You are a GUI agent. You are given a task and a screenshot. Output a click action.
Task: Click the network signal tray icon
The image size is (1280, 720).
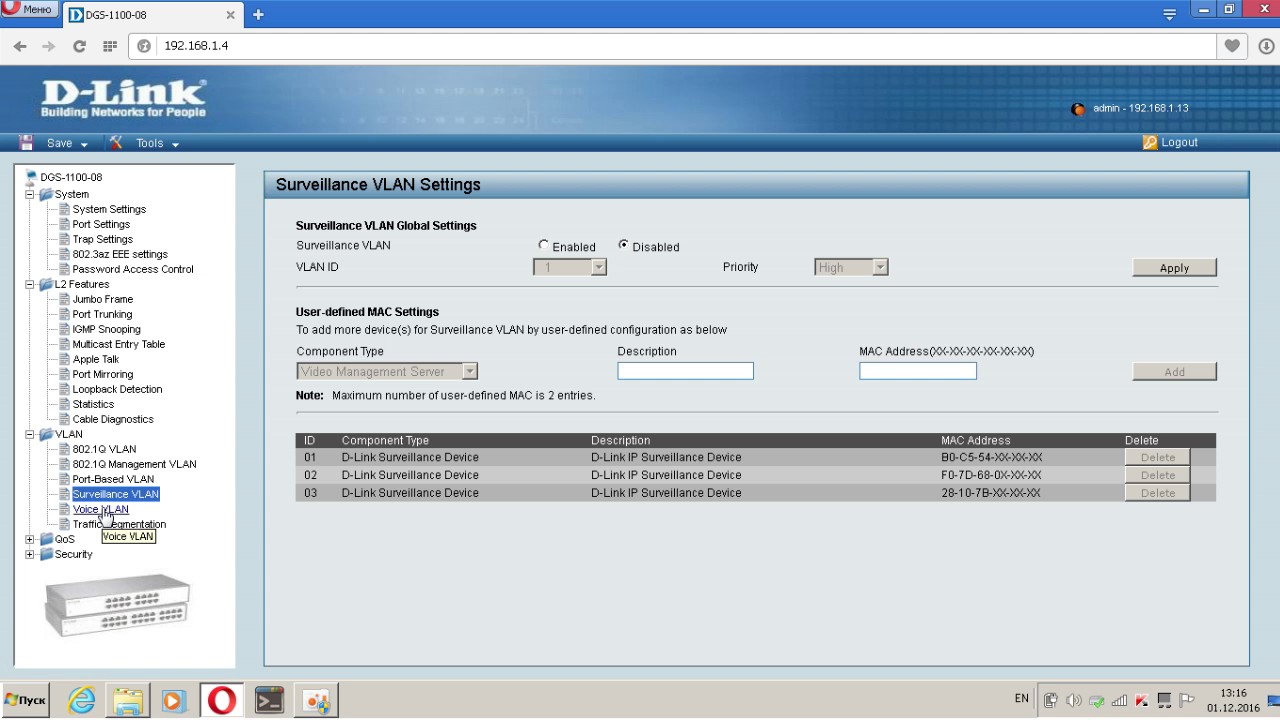[x=1119, y=700]
